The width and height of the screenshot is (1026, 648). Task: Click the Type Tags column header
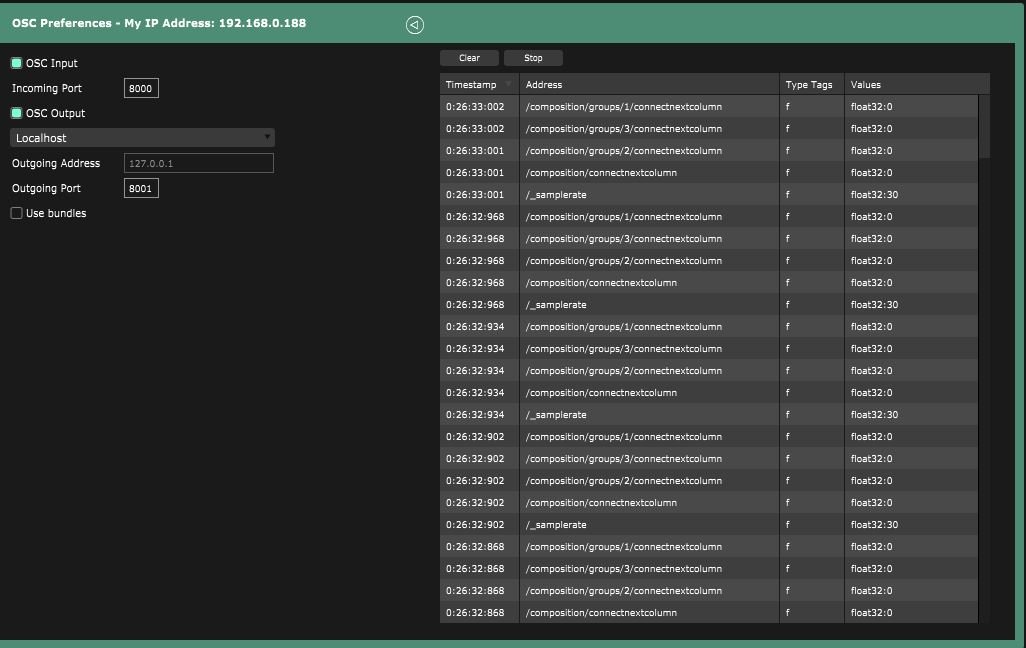pyautogui.click(x=809, y=85)
